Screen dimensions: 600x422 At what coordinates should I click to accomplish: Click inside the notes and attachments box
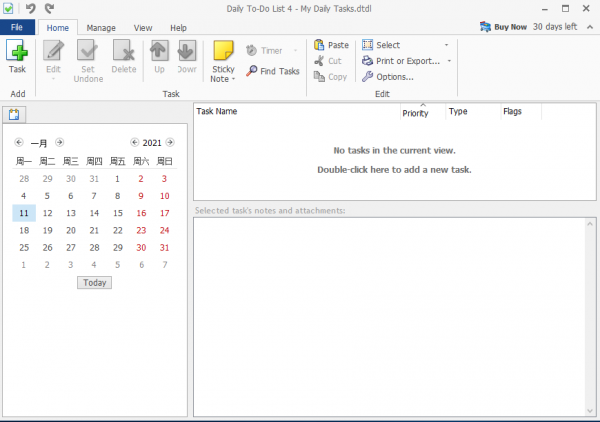390,317
